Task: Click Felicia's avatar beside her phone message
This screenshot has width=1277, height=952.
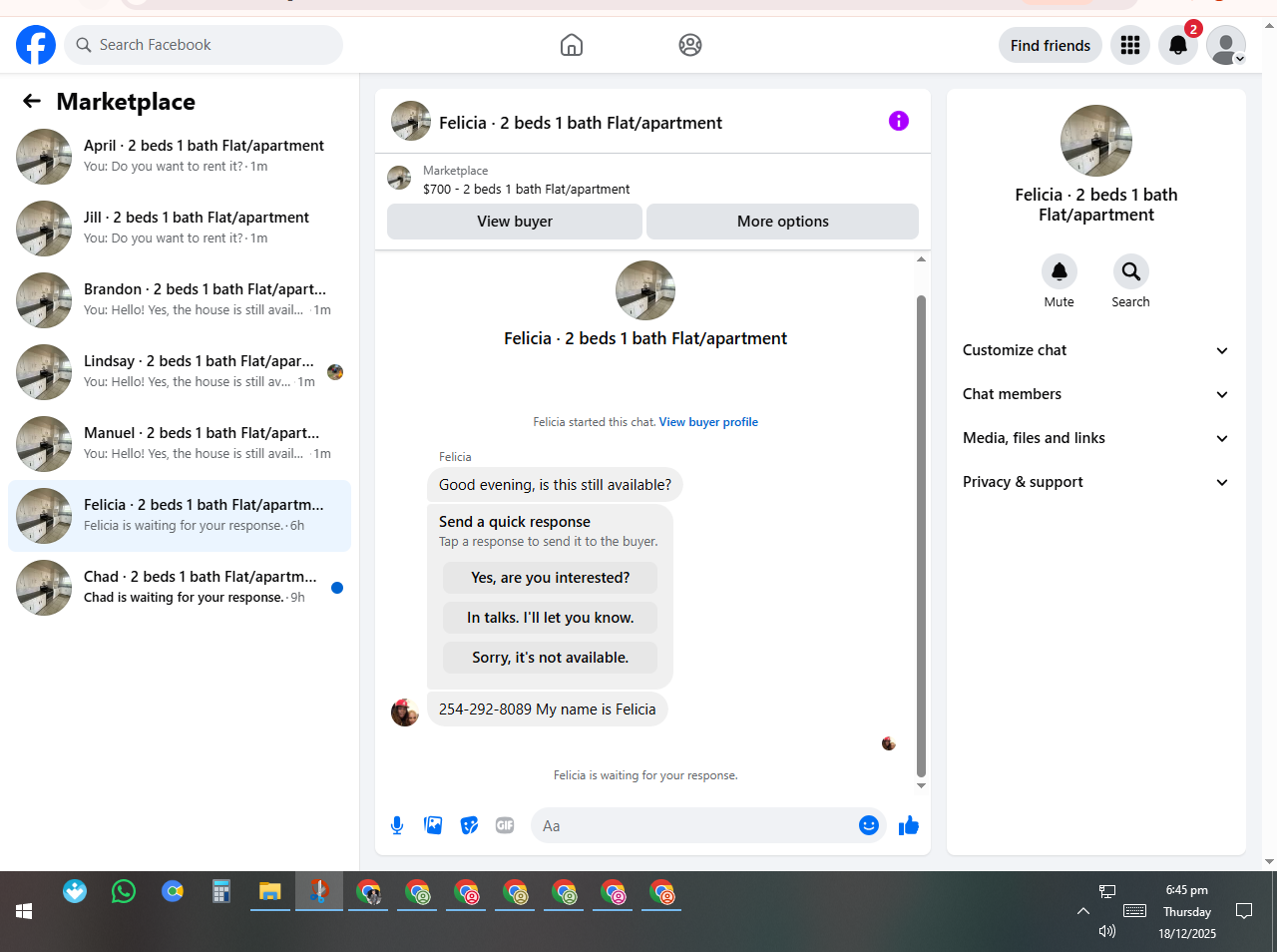Action: click(x=405, y=713)
